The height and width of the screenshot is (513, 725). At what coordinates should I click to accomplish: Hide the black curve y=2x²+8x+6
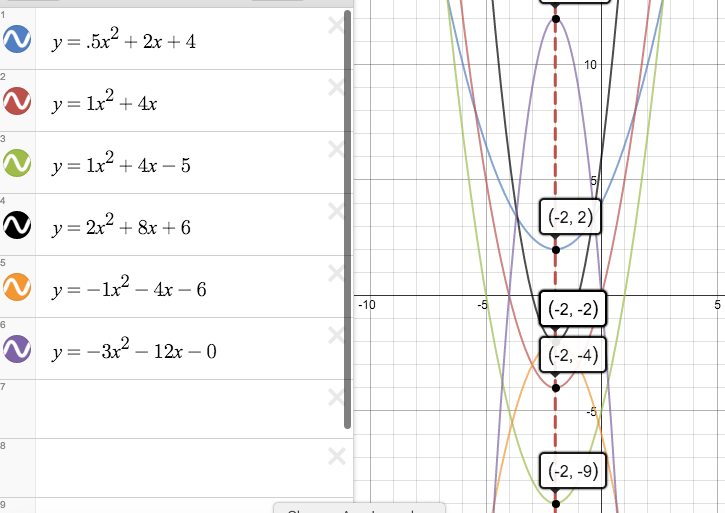(17, 225)
